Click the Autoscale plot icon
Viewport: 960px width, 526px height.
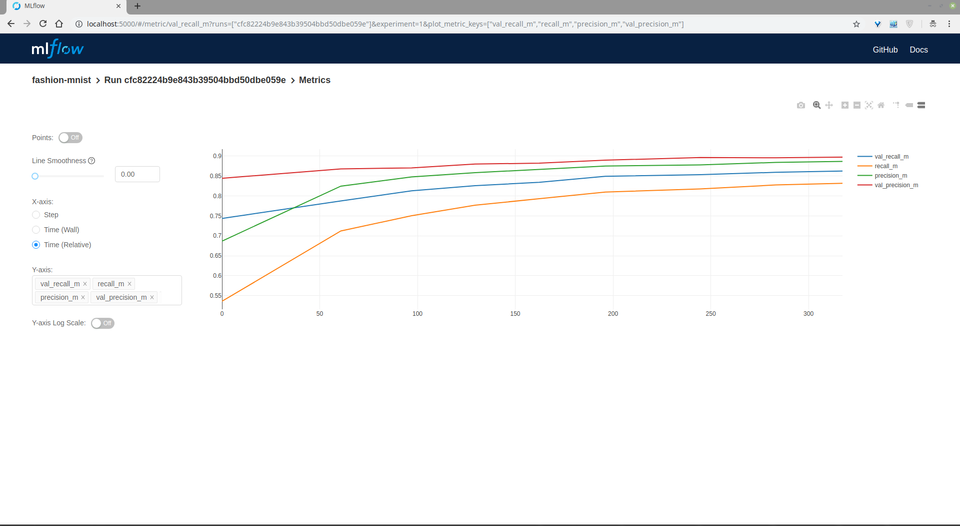869,105
